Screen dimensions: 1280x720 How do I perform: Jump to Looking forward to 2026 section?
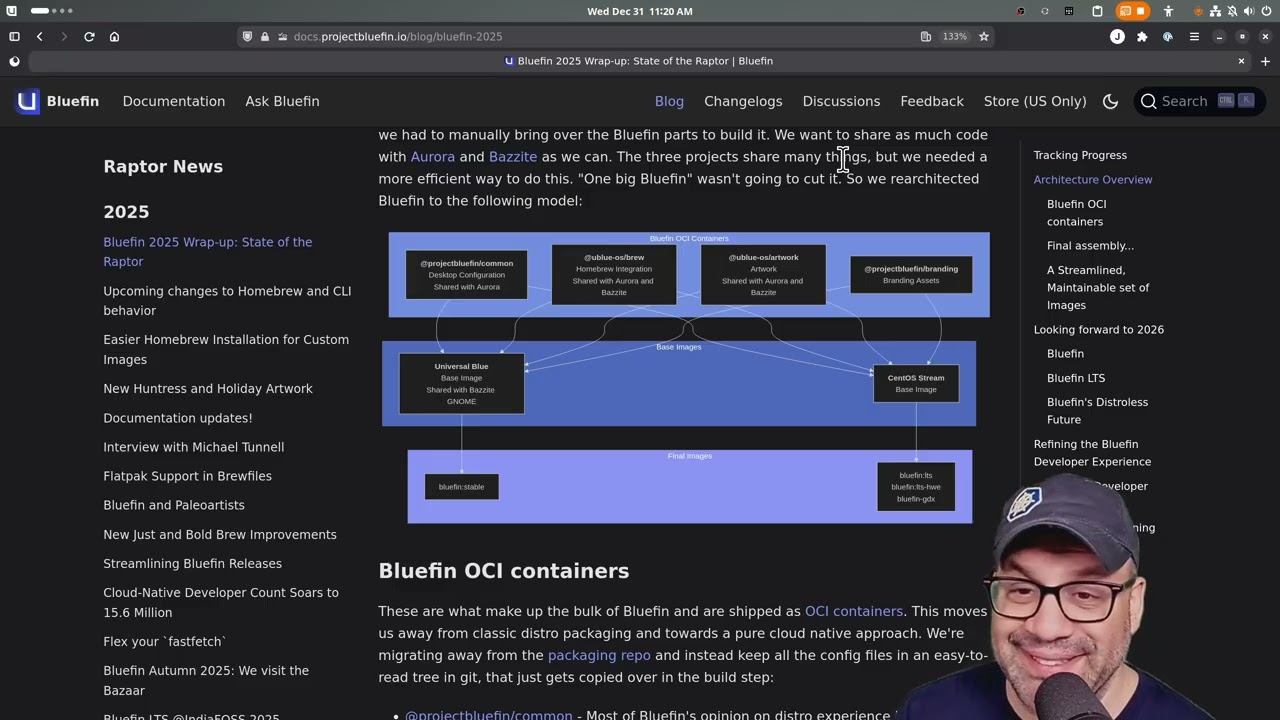point(1098,330)
